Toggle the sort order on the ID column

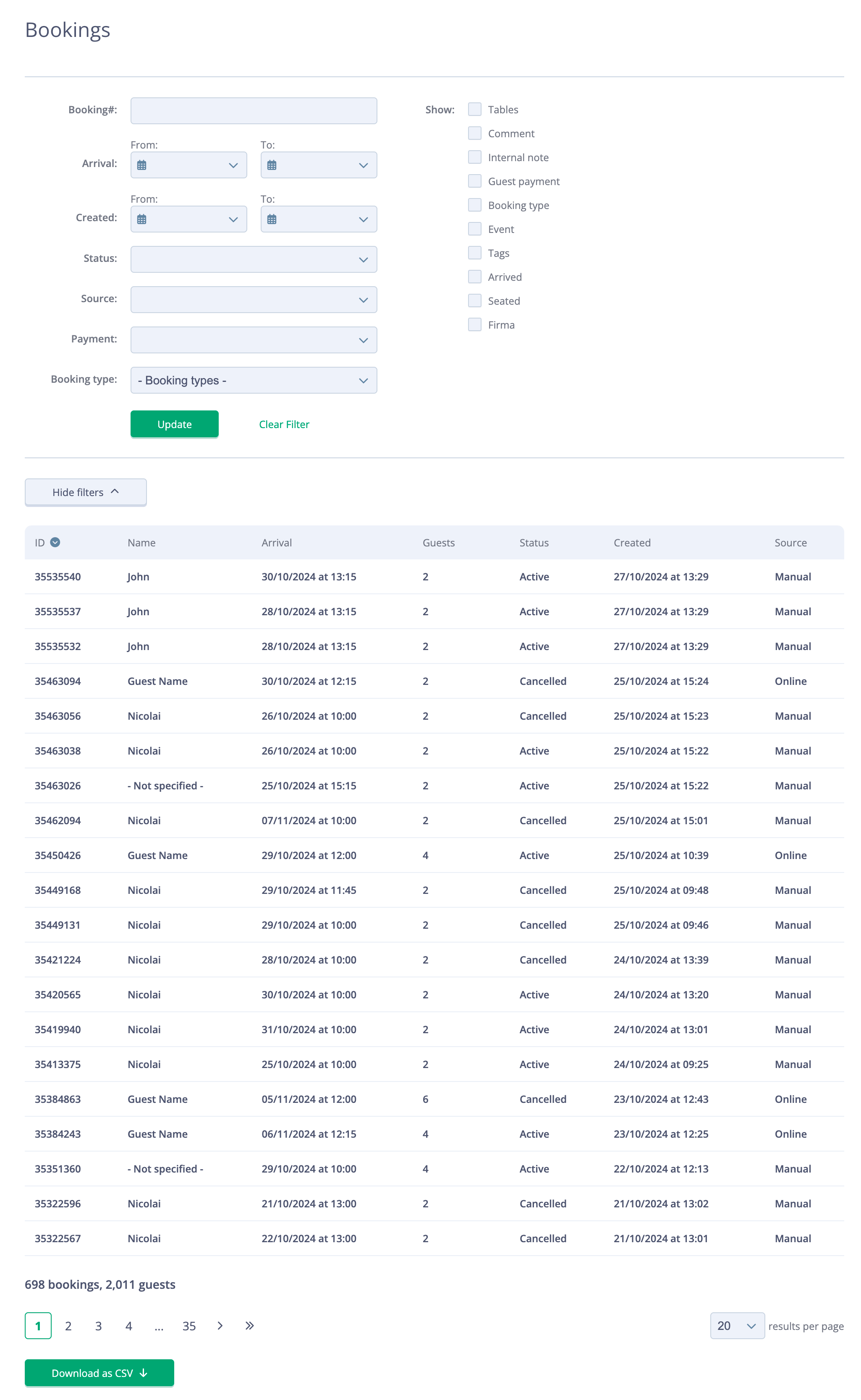[x=55, y=542]
